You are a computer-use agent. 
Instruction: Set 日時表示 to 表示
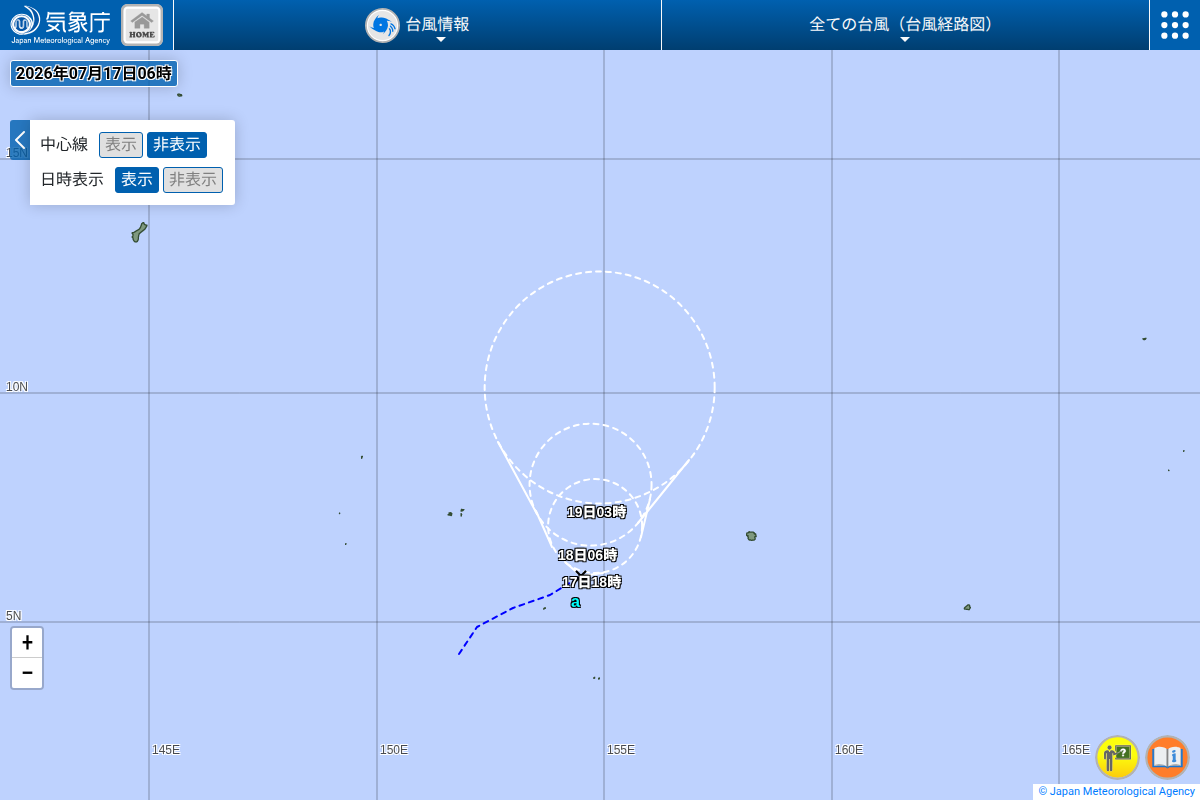coord(137,180)
